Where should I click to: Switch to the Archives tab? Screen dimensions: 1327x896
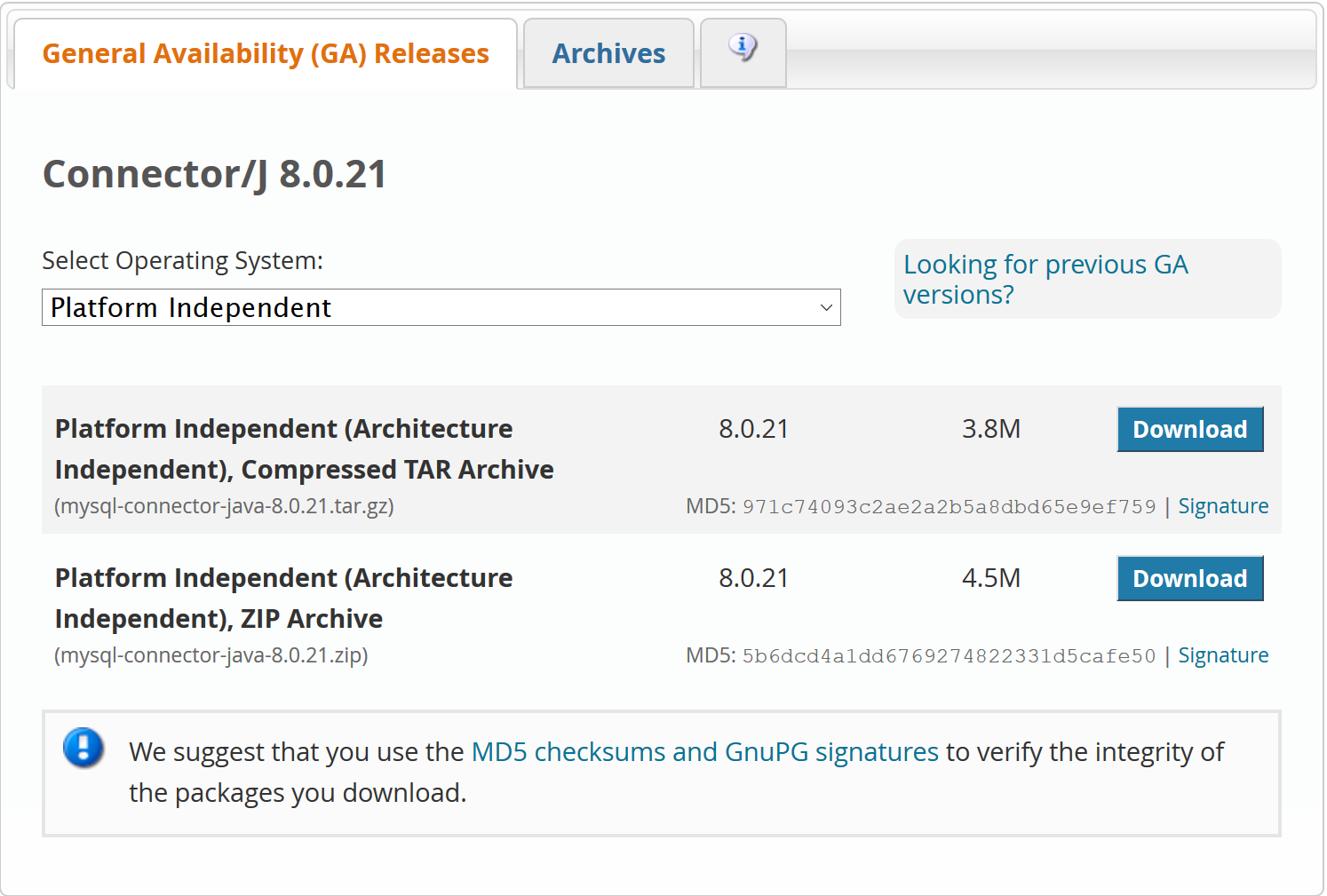point(608,53)
